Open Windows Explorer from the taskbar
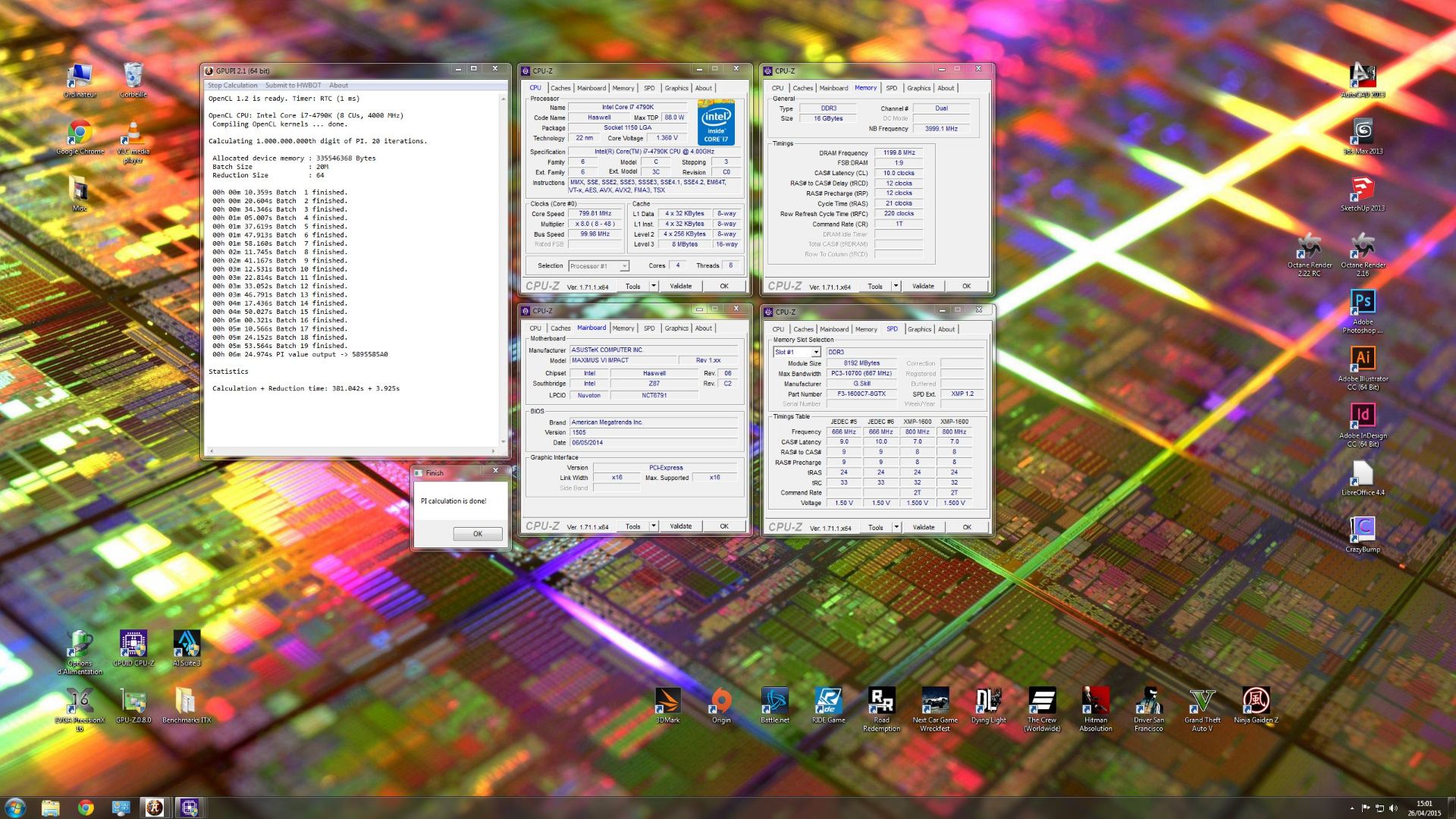This screenshot has height=819, width=1456. pyautogui.click(x=50, y=808)
